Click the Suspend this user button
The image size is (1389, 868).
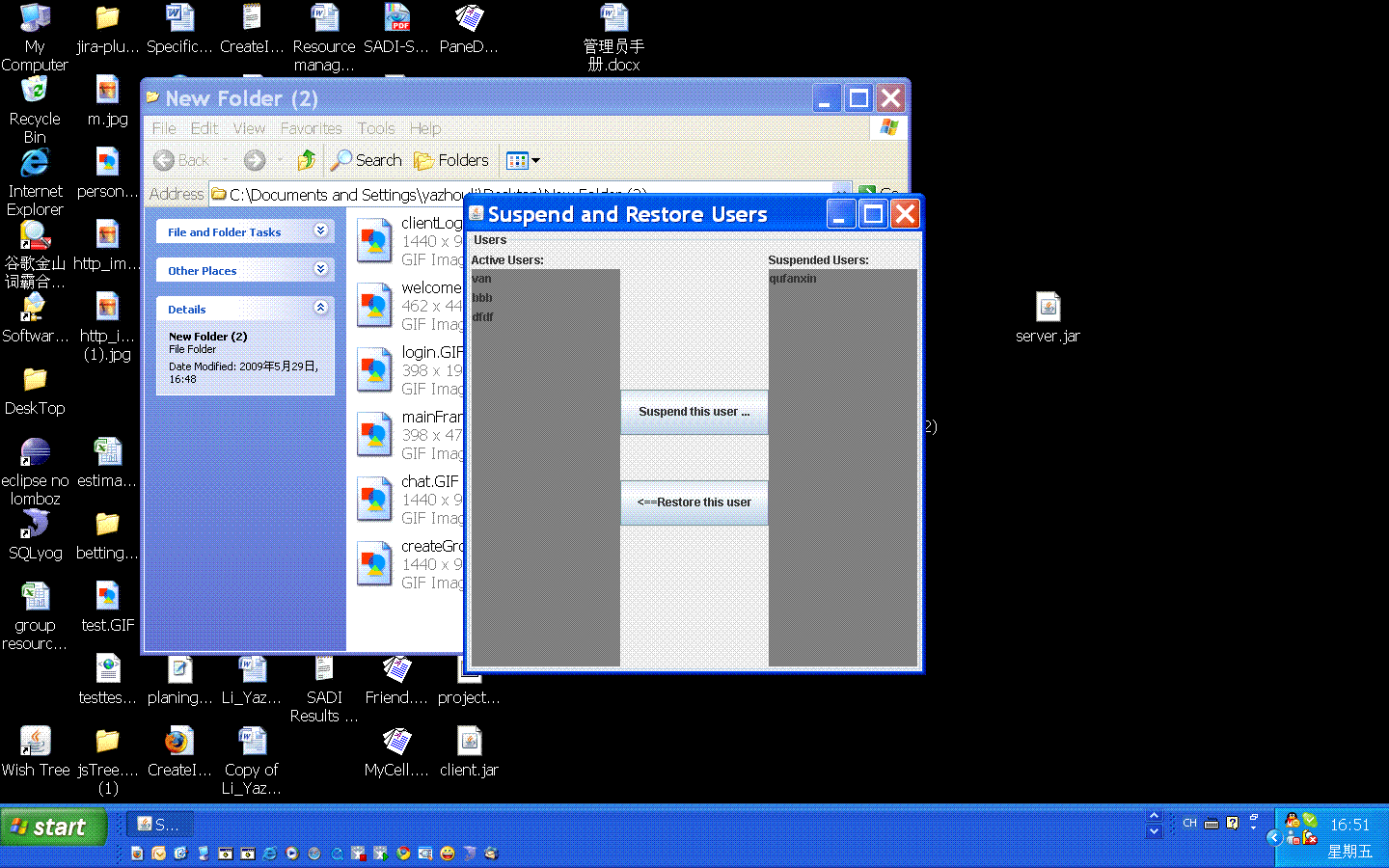pyautogui.click(x=694, y=412)
